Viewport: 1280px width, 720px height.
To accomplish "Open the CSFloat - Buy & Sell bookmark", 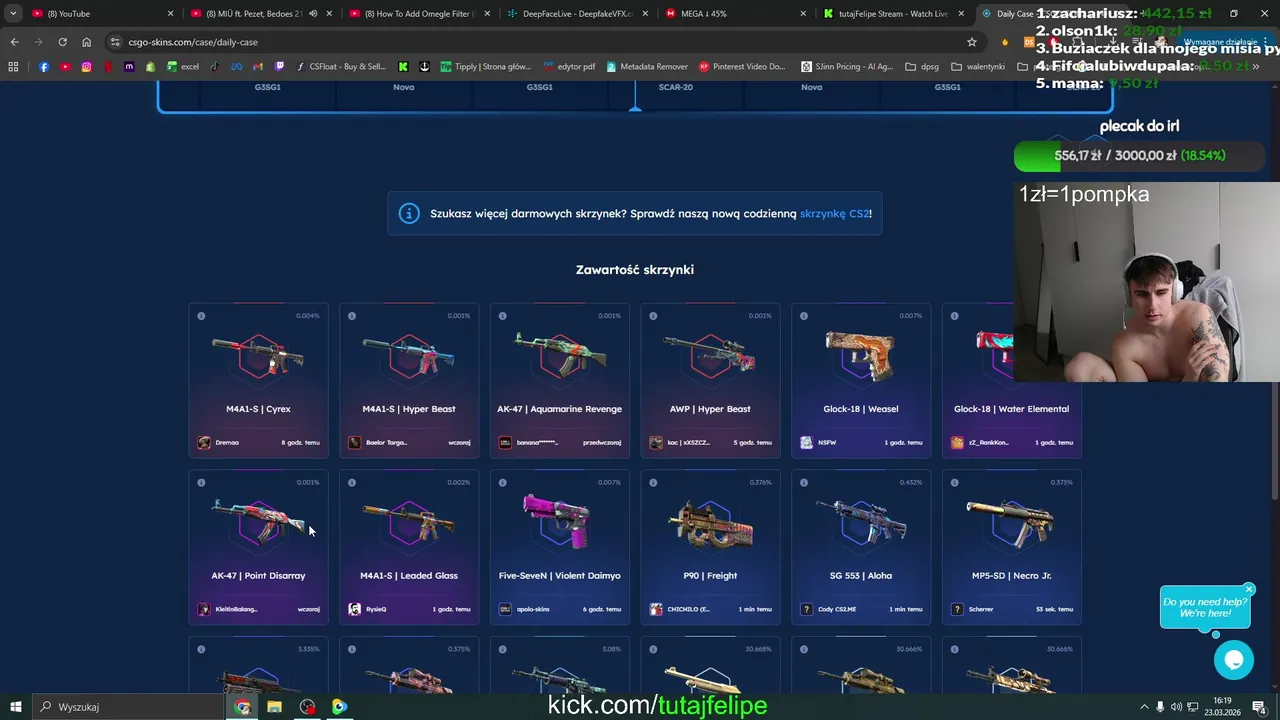I will pyautogui.click(x=341, y=67).
